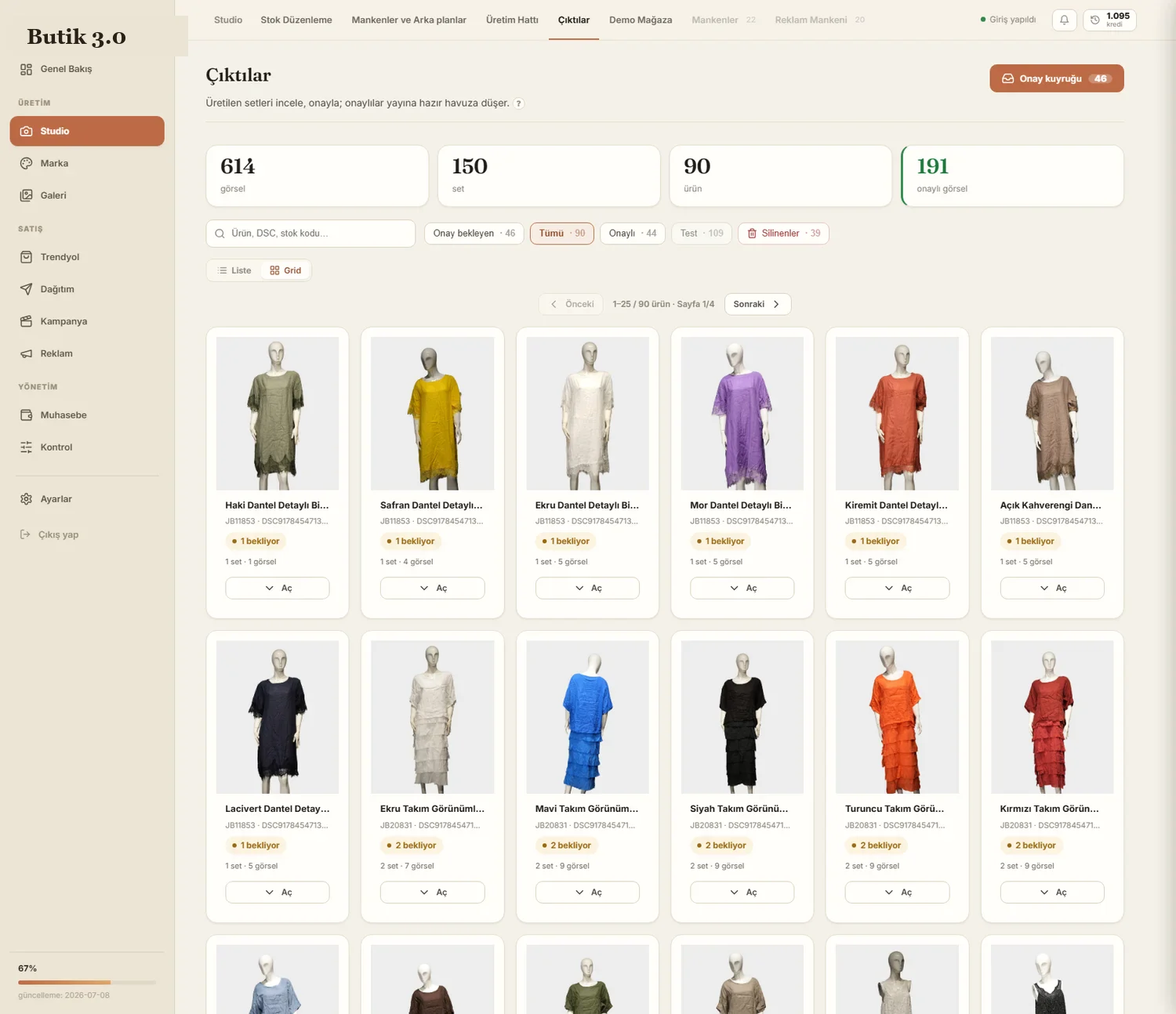Click the 1.095 kredi balance
The image size is (1176, 1014).
click(1109, 20)
